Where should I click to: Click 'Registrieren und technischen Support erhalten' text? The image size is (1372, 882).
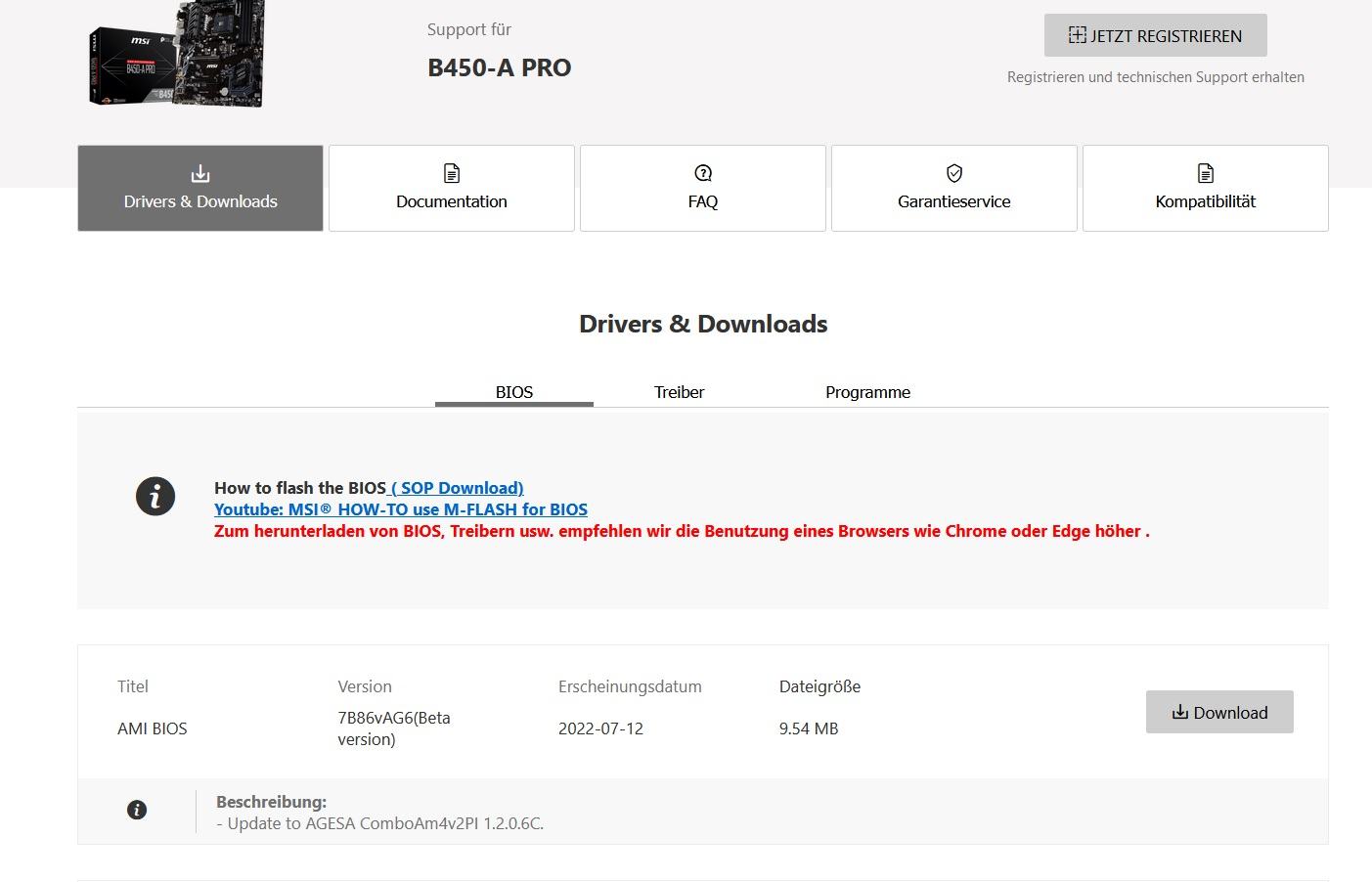pyautogui.click(x=1156, y=77)
